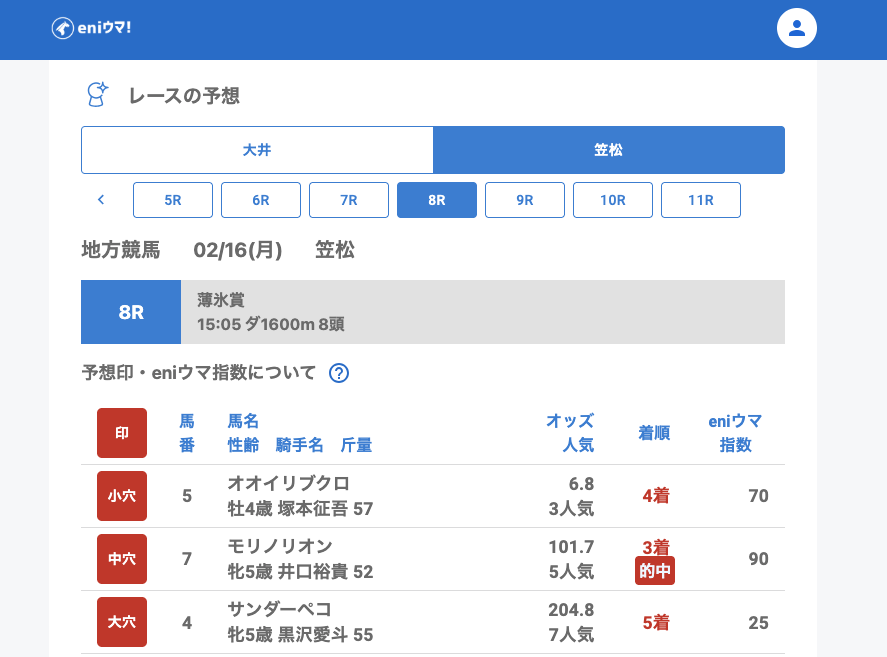Select race 6R
Viewport: 887px width, 657px height.
click(x=261, y=200)
